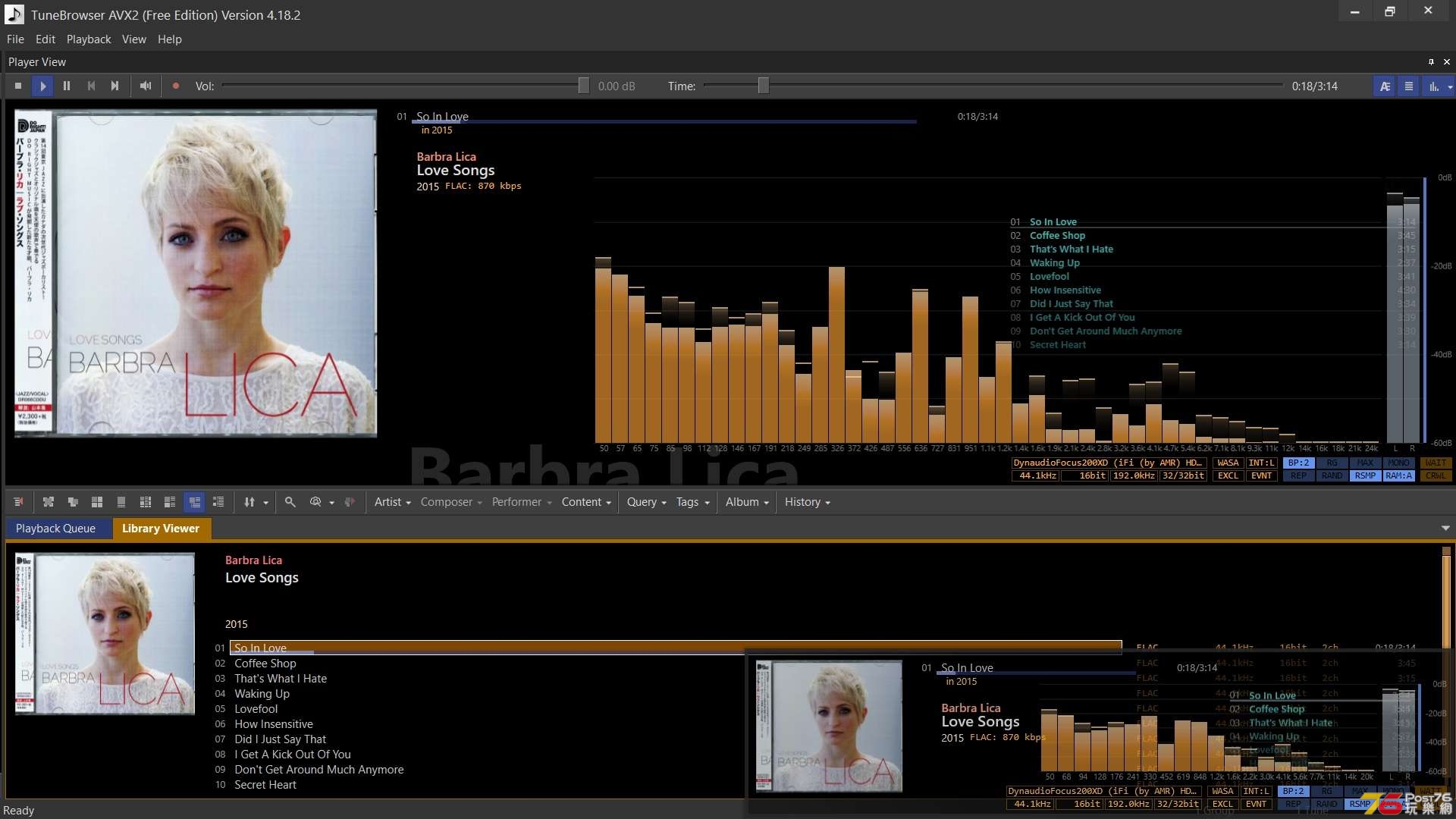The image size is (1456, 819).
Task: Click the large album cover in Player View
Action: pyautogui.click(x=196, y=274)
